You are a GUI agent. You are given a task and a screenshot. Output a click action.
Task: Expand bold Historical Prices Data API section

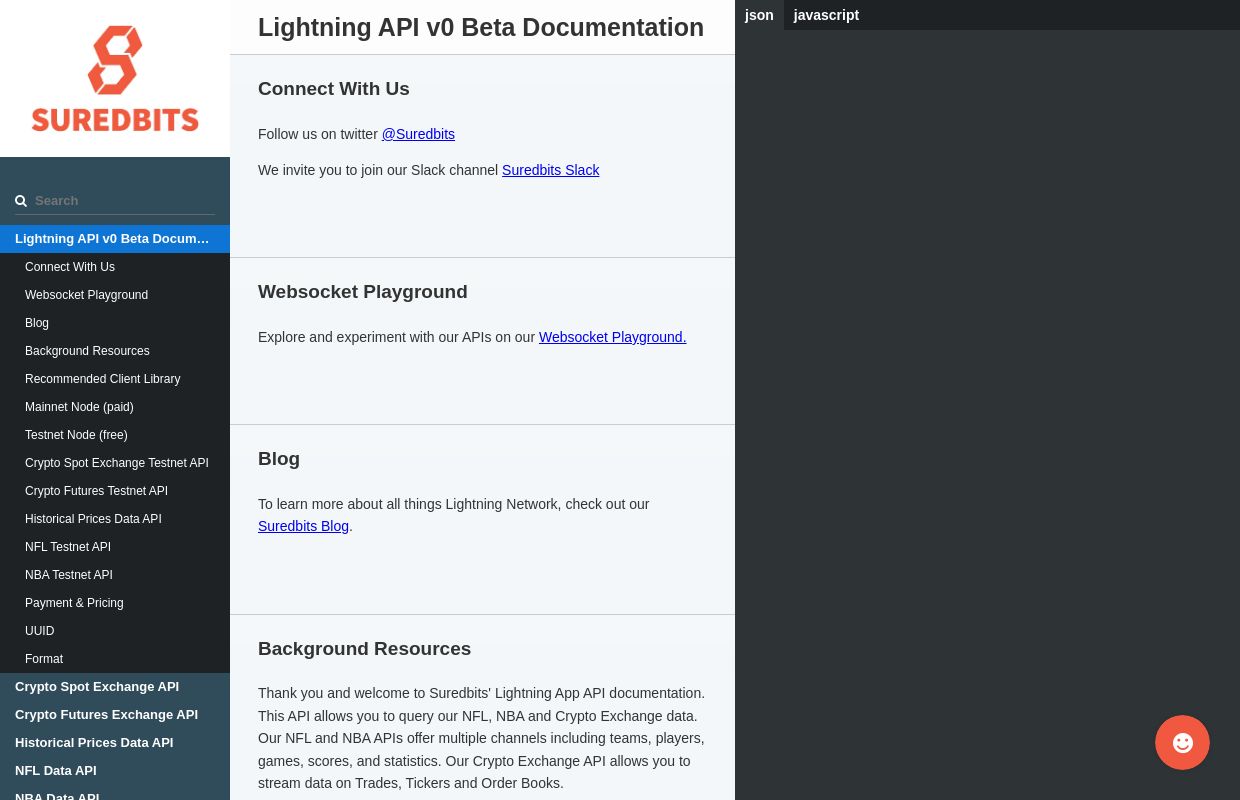tap(115, 743)
